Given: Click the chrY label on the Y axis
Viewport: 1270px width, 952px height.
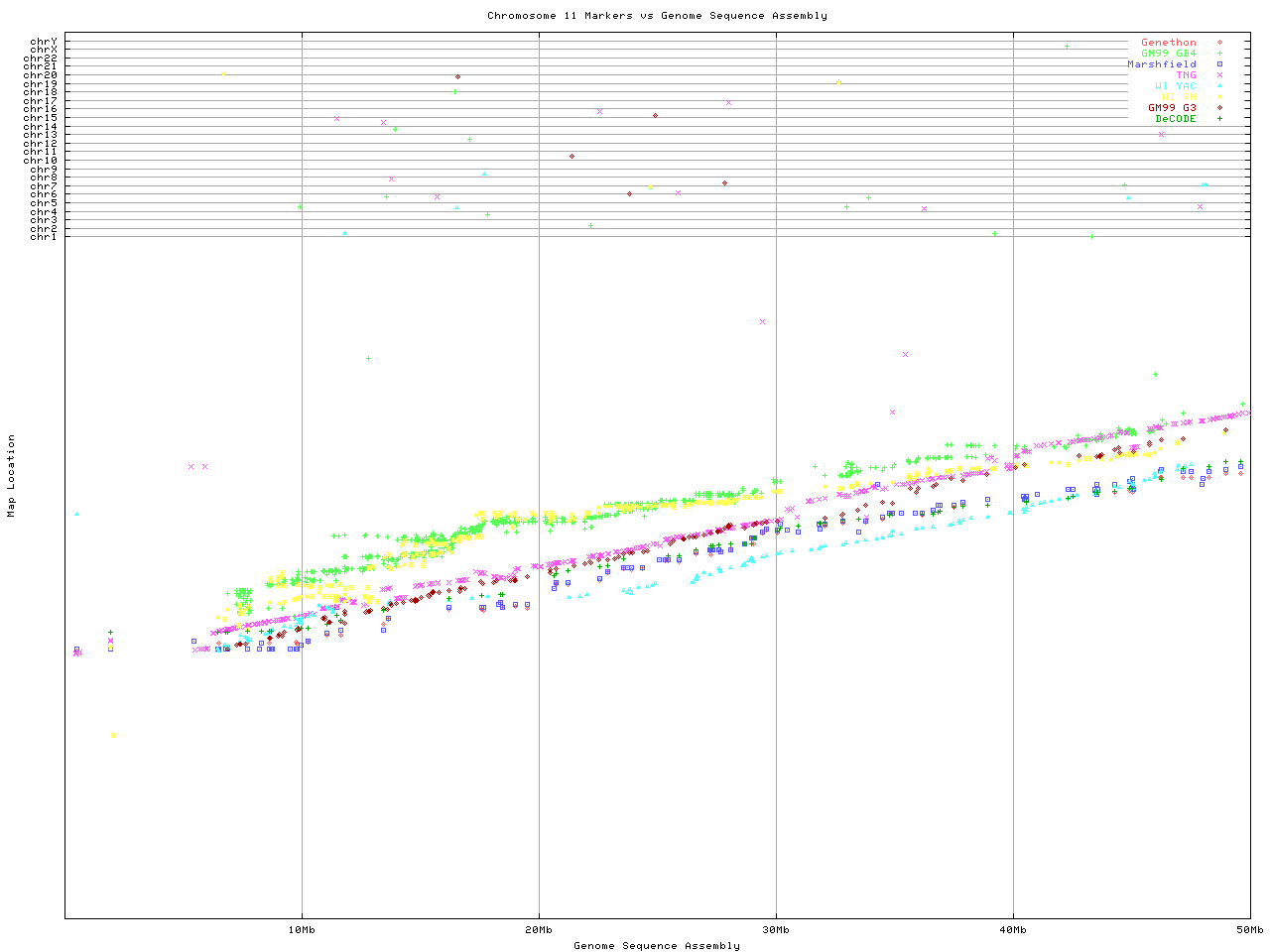Looking at the screenshot, I should 44,42.
